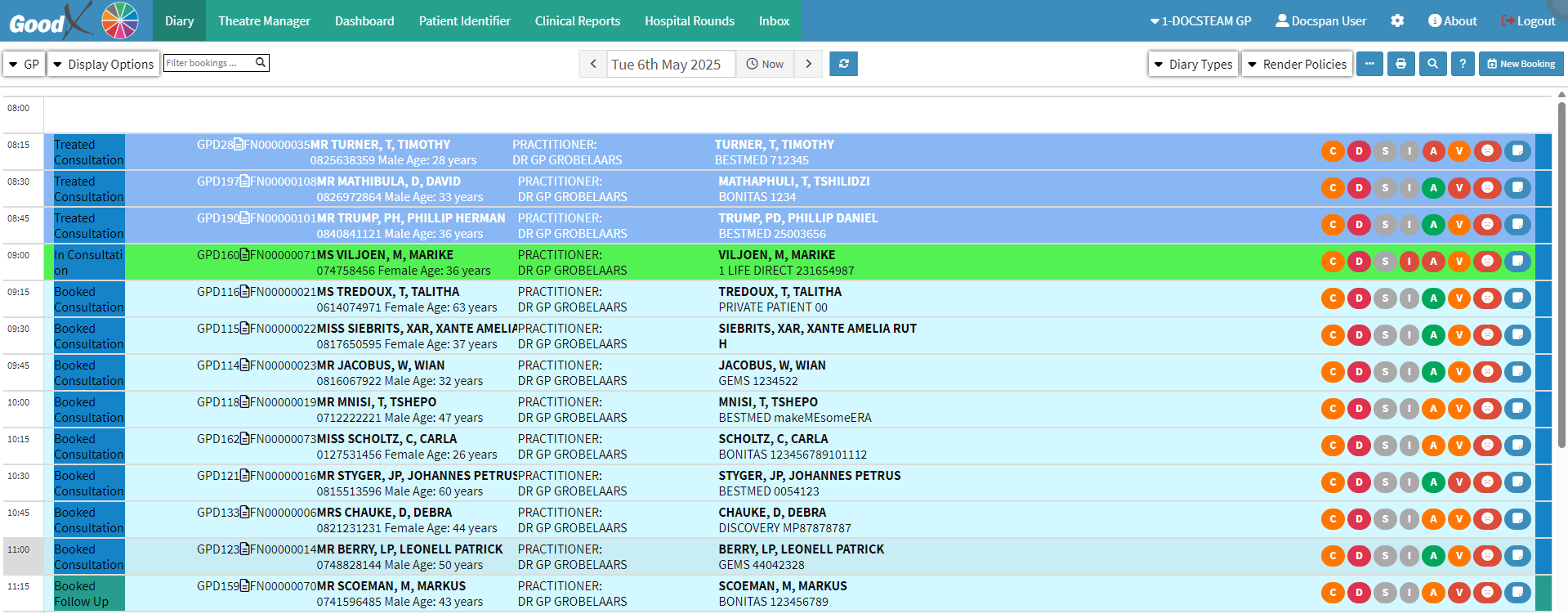Toggle the red I badge on Viljoen row

[1409, 262]
